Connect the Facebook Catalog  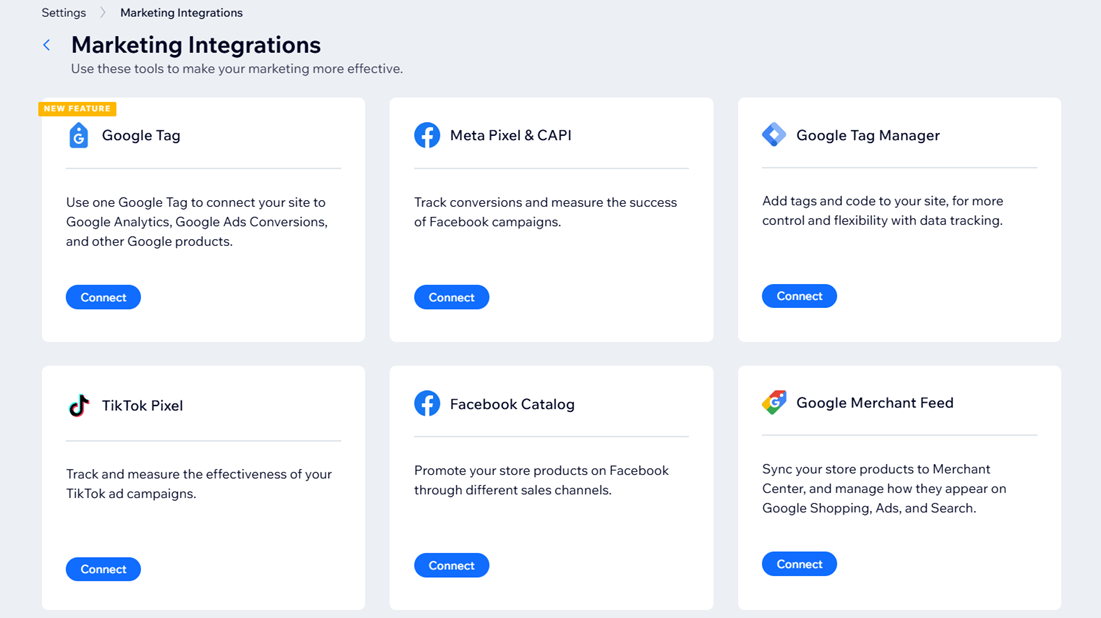pyautogui.click(x=451, y=564)
